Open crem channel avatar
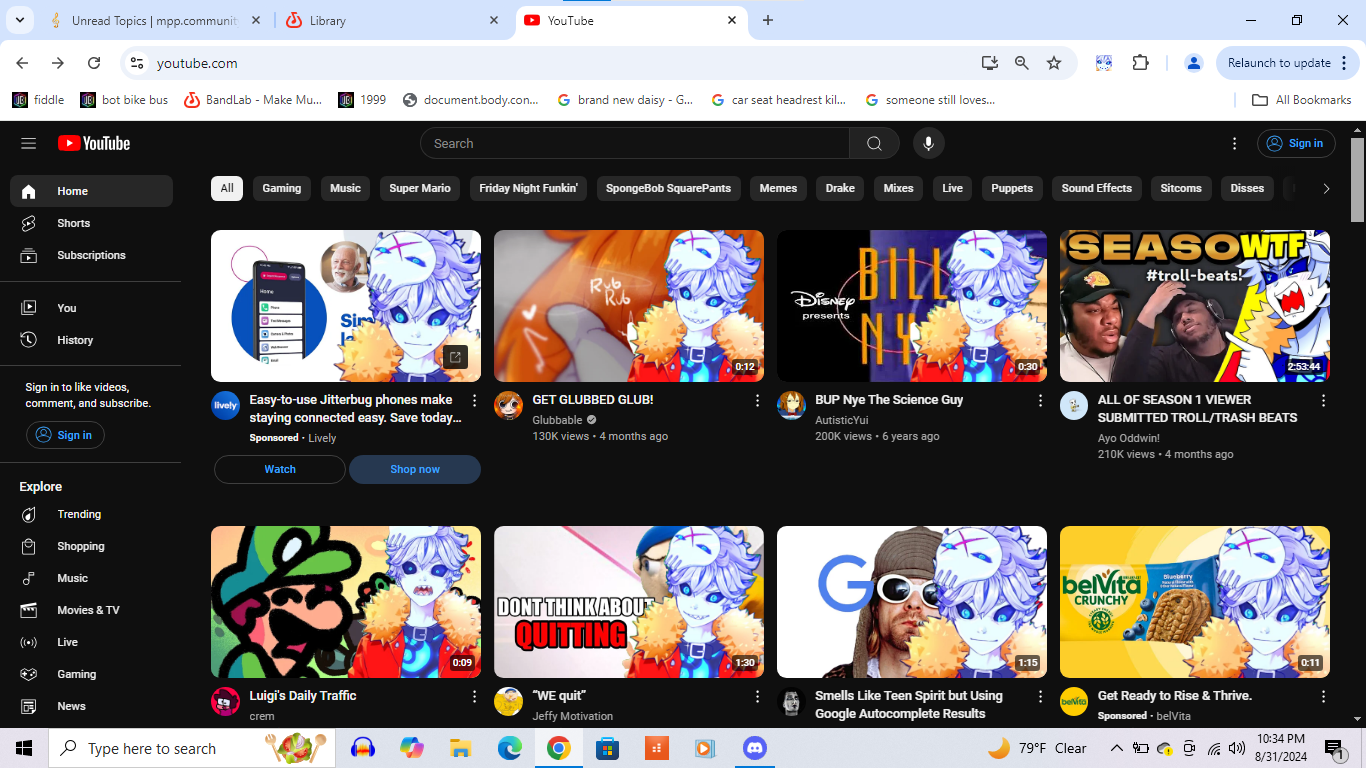The height and width of the screenshot is (768, 1366). [x=225, y=701]
